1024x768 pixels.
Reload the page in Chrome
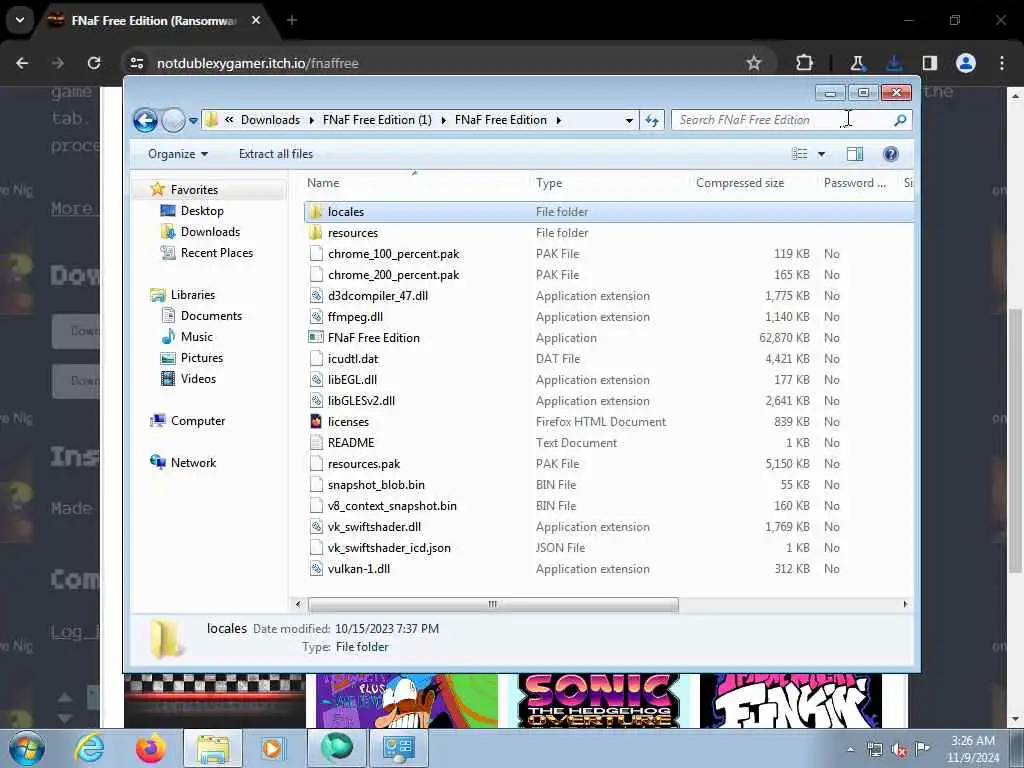(x=94, y=63)
